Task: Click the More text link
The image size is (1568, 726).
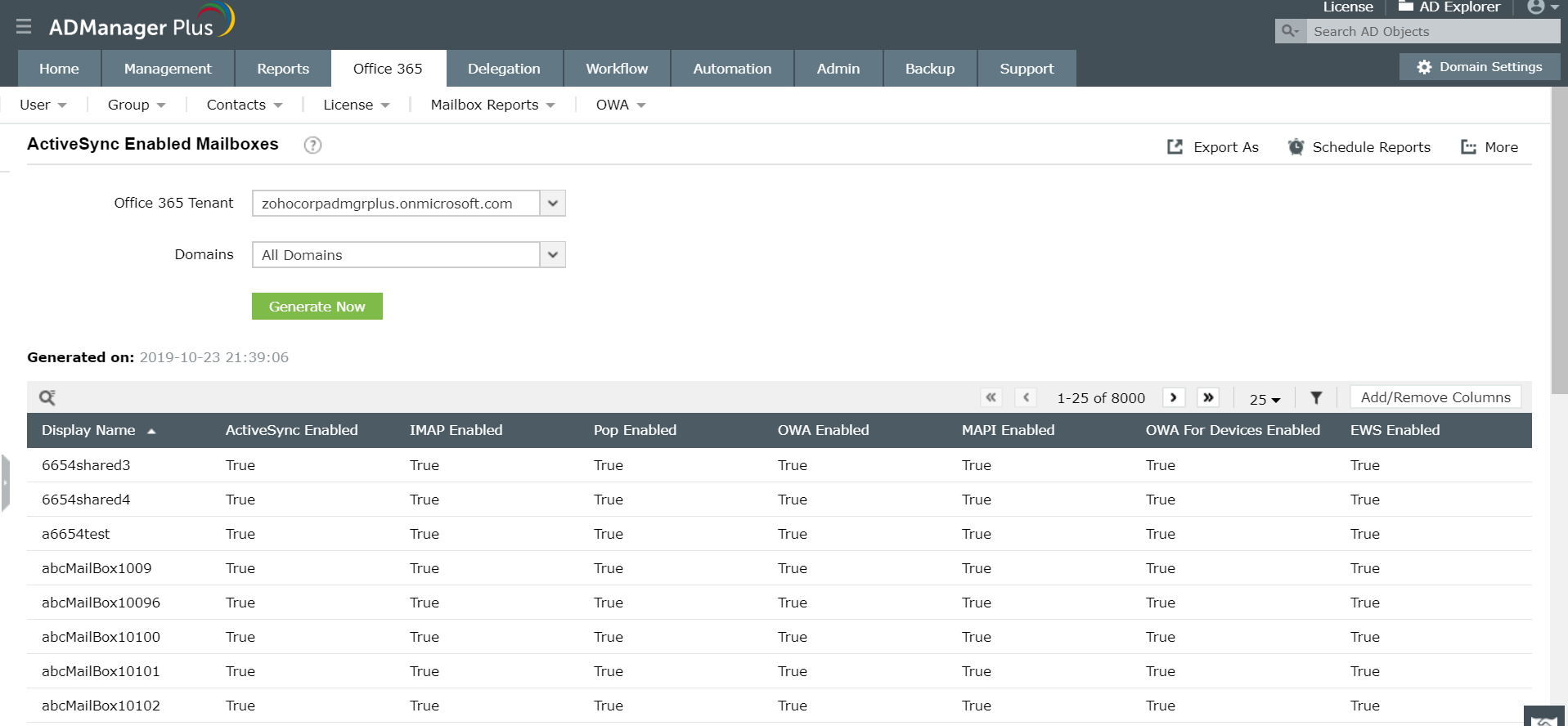Action: (x=1502, y=147)
